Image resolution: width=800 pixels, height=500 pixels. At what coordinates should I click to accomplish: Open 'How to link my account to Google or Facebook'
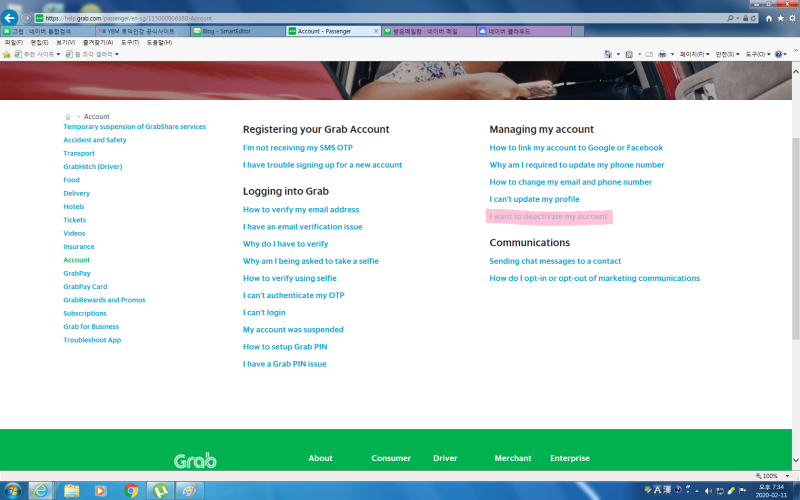576,148
